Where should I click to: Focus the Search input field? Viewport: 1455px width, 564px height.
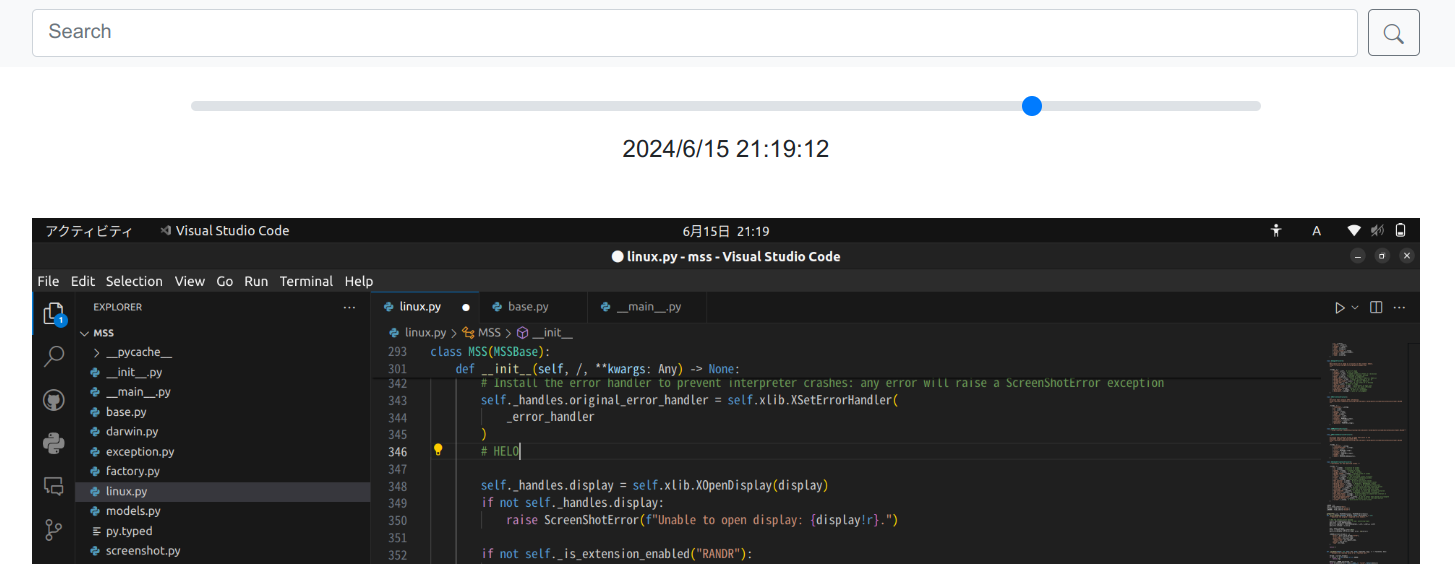coord(695,32)
